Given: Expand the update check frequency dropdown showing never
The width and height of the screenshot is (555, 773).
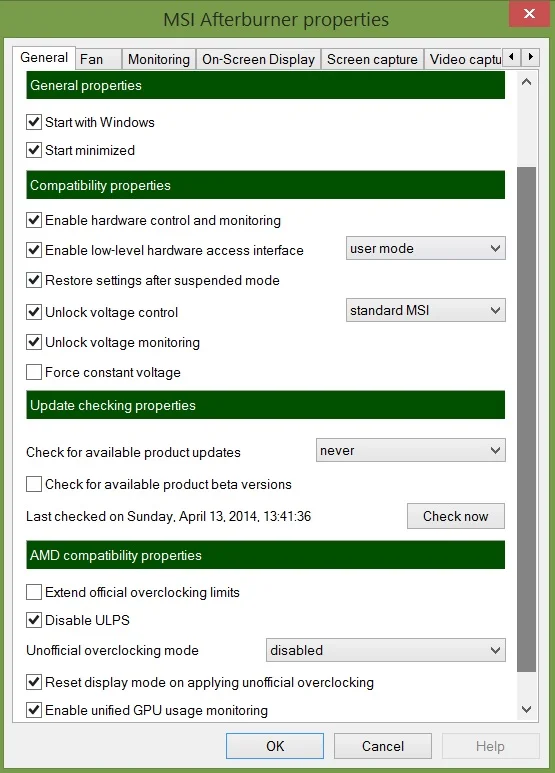Looking at the screenshot, I should (411, 450).
